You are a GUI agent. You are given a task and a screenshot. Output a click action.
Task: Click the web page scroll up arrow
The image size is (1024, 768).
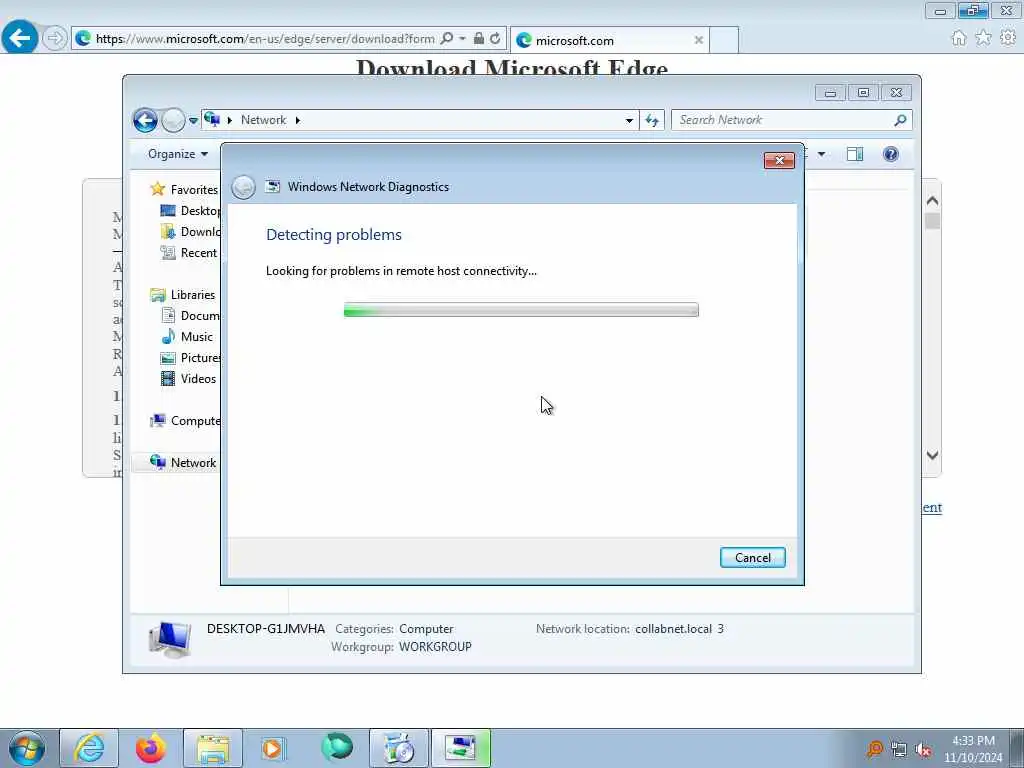click(933, 201)
